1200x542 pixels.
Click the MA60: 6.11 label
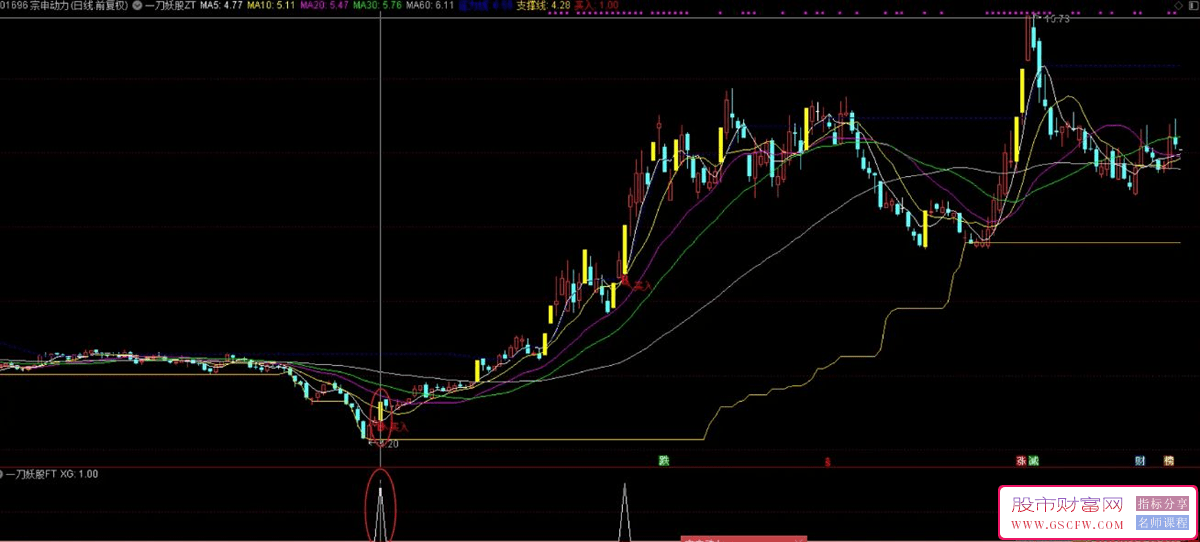tap(431, 5)
